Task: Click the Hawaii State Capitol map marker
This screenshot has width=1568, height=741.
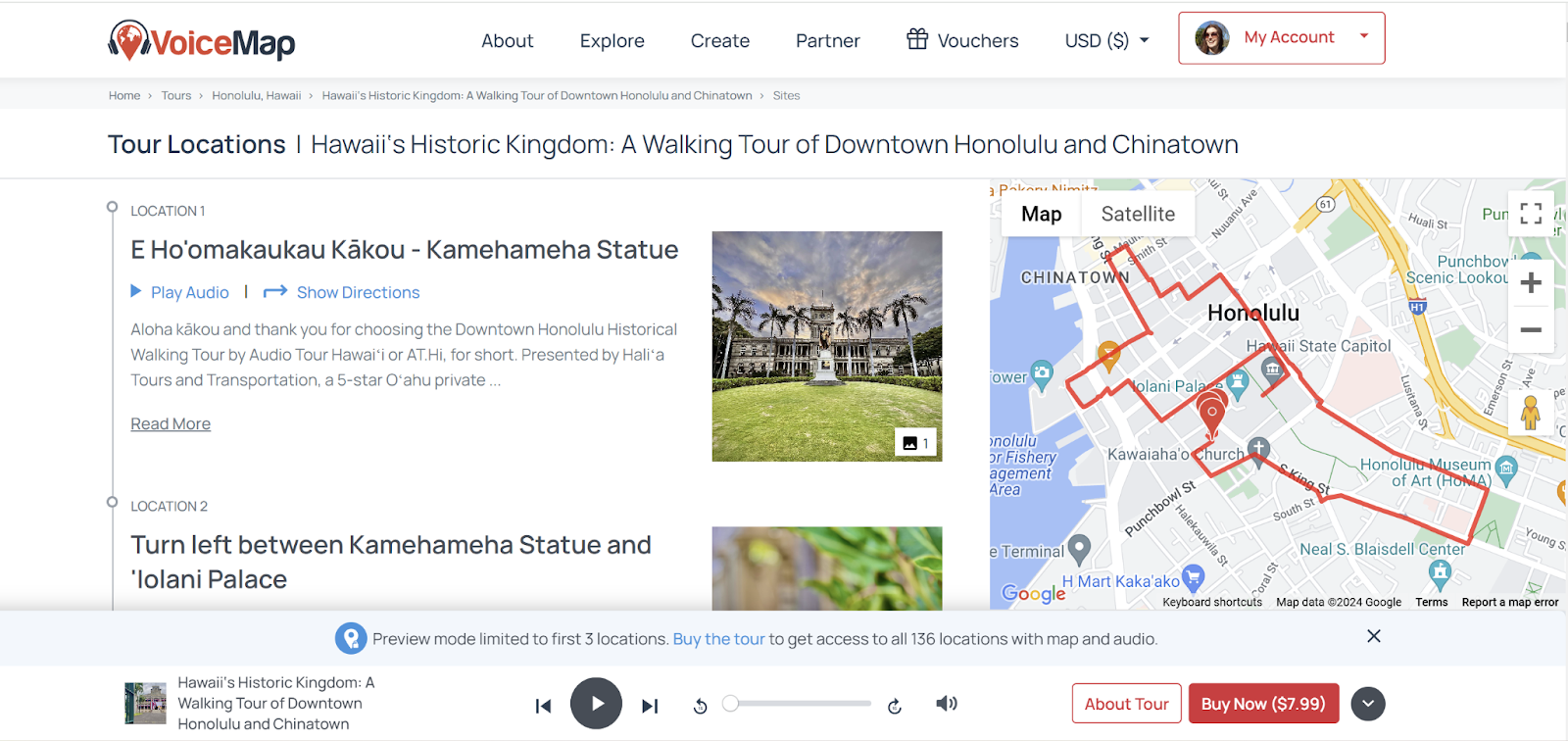Action: click(x=1272, y=370)
